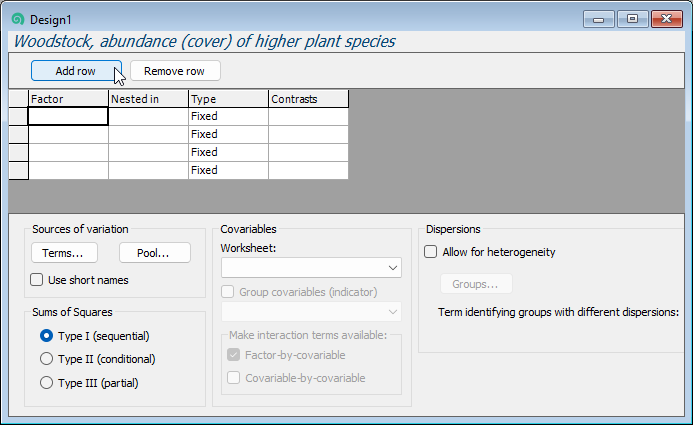693x425 pixels.
Task: Select Type I (sequential) sums of squares
Action: [x=46, y=336]
